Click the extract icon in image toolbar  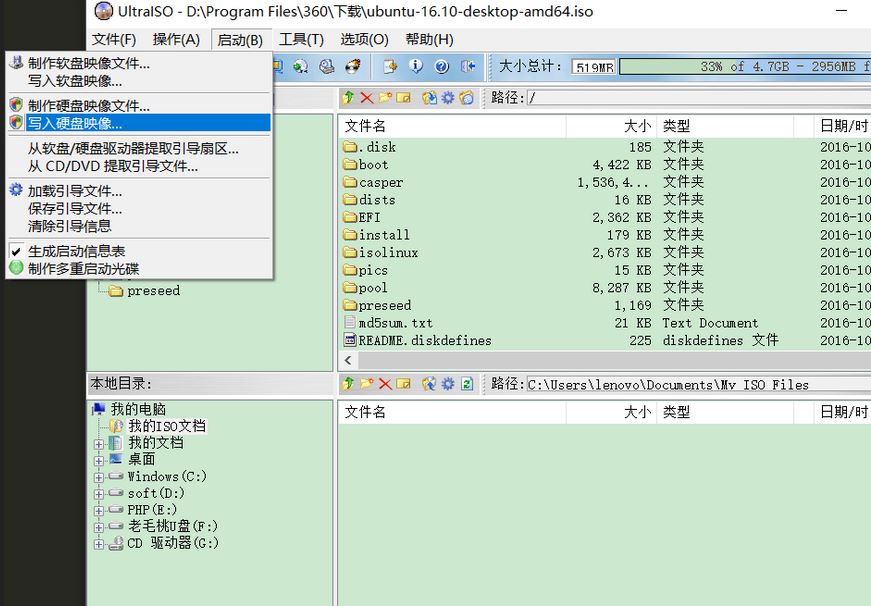pyautogui.click(x=429, y=98)
